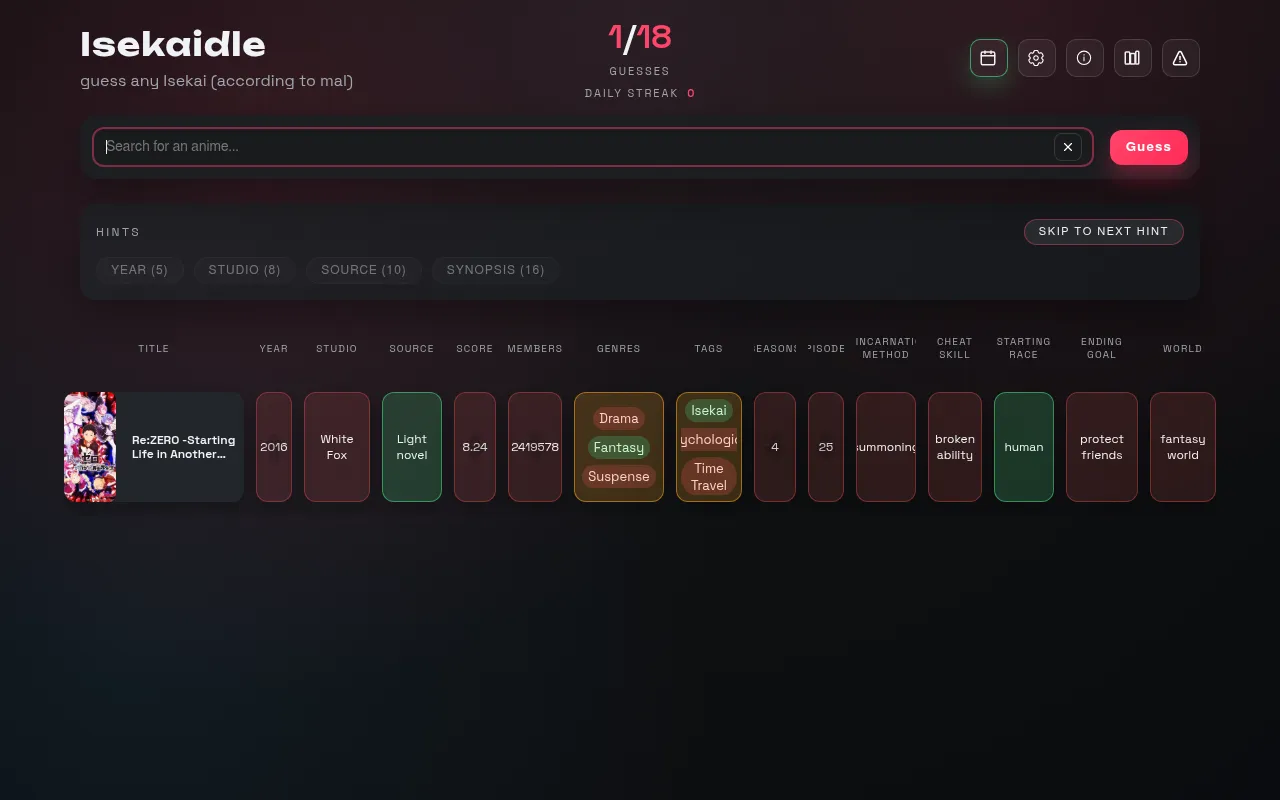Screen dimensions: 1280x800
Task: Open the daily calendar icon
Action: tap(988, 58)
